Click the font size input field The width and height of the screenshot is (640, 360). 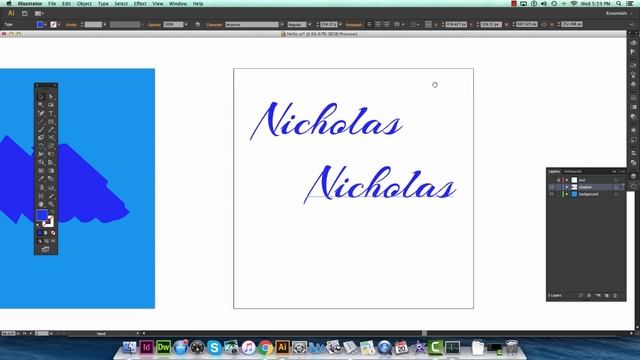[329, 24]
